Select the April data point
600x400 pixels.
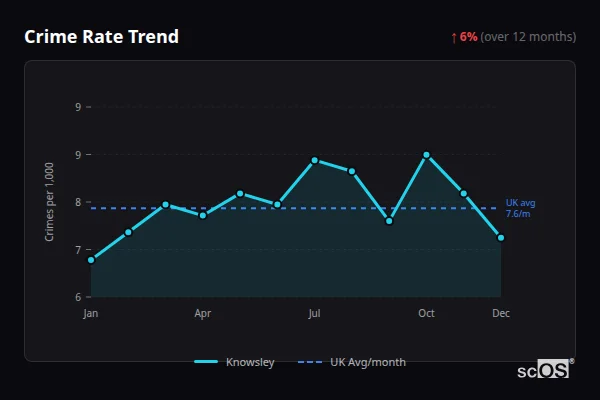203,216
